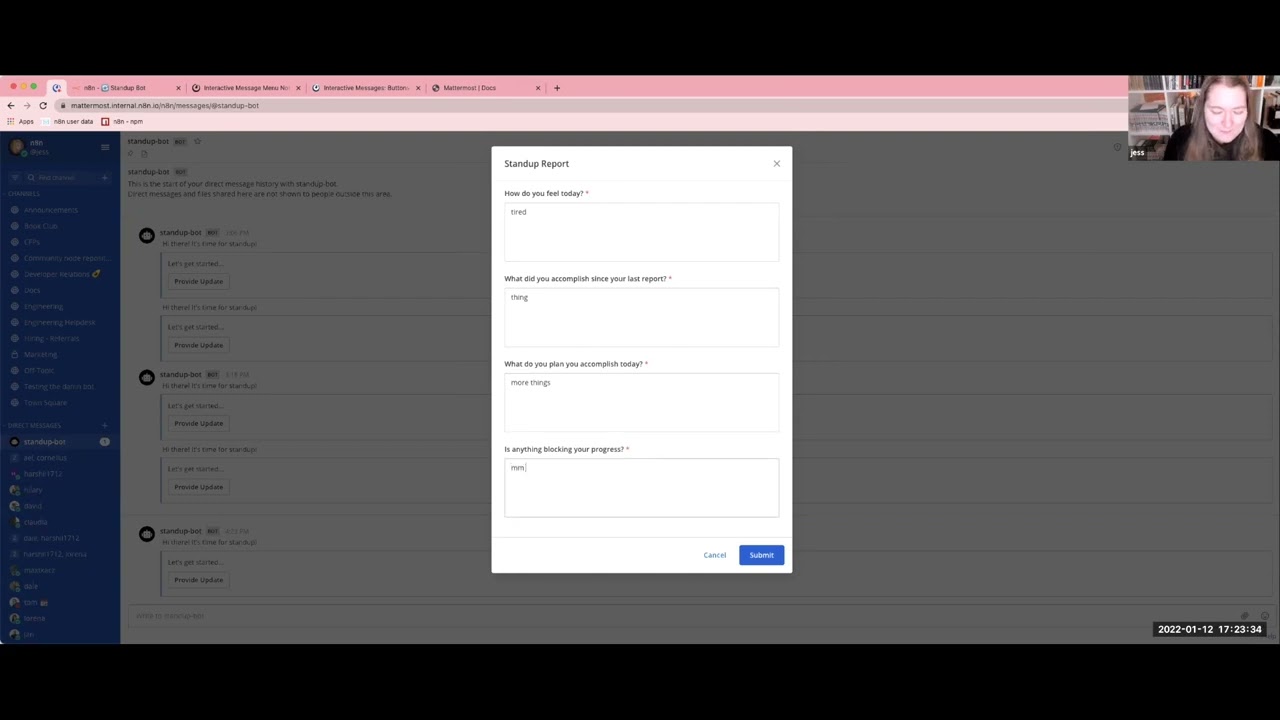1280x720 pixels.
Task: Reload the current page
Action: [x=42, y=106]
